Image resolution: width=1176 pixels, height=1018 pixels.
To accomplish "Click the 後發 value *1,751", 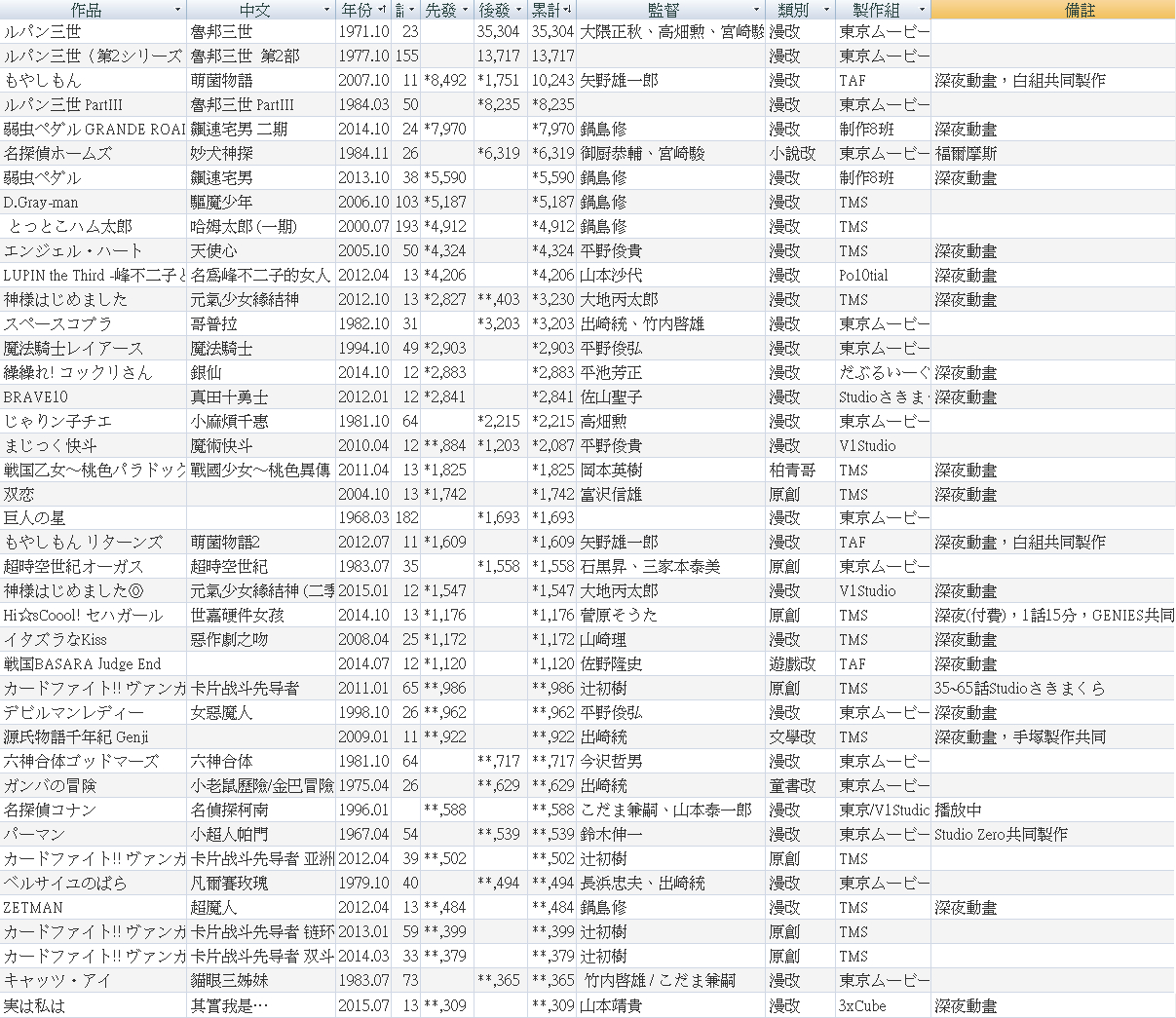I will pos(499,80).
